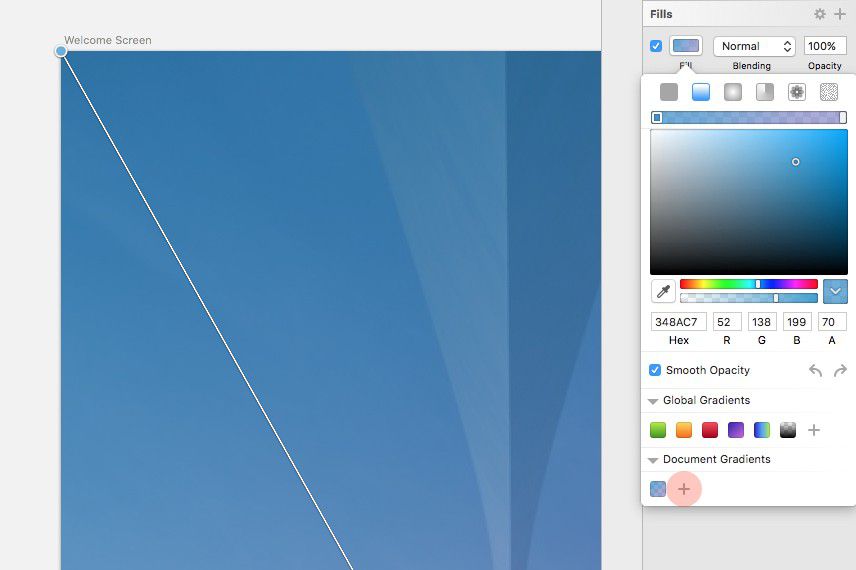Viewport: 856px width, 570px height.
Task: Choose the linear gradient fill type
Action: 701,92
